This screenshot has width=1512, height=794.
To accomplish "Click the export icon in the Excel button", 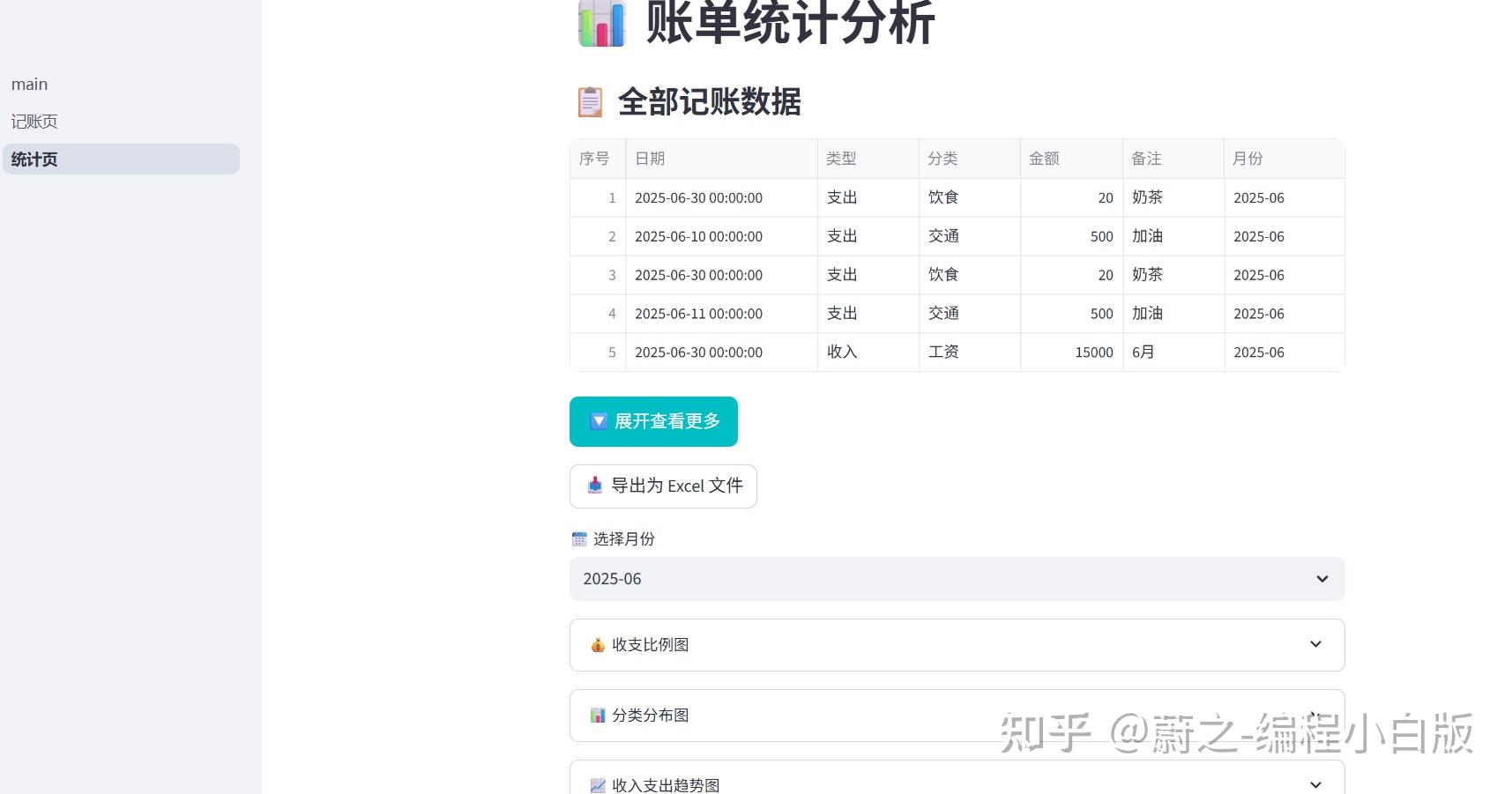I will pyautogui.click(x=592, y=486).
